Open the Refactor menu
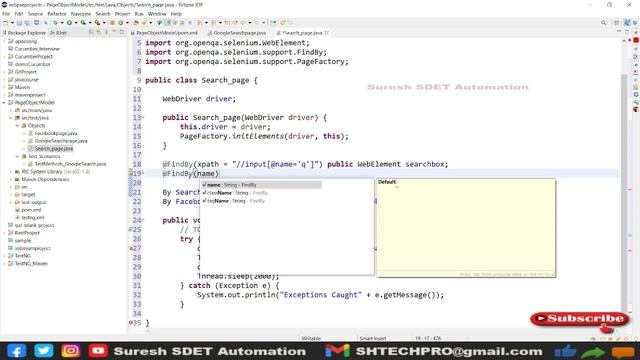Viewport: 640px width, 360px height. click(57, 14)
